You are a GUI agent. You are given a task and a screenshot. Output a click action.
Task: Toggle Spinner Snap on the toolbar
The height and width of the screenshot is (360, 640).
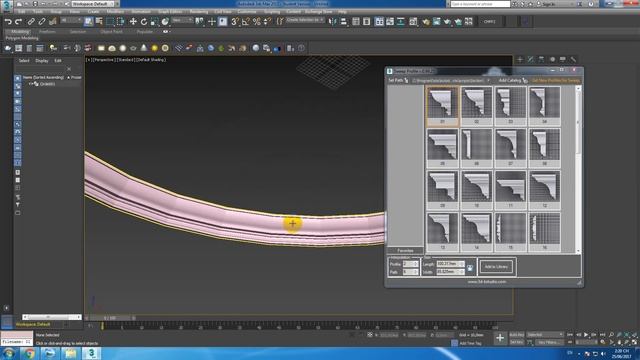click(x=267, y=22)
